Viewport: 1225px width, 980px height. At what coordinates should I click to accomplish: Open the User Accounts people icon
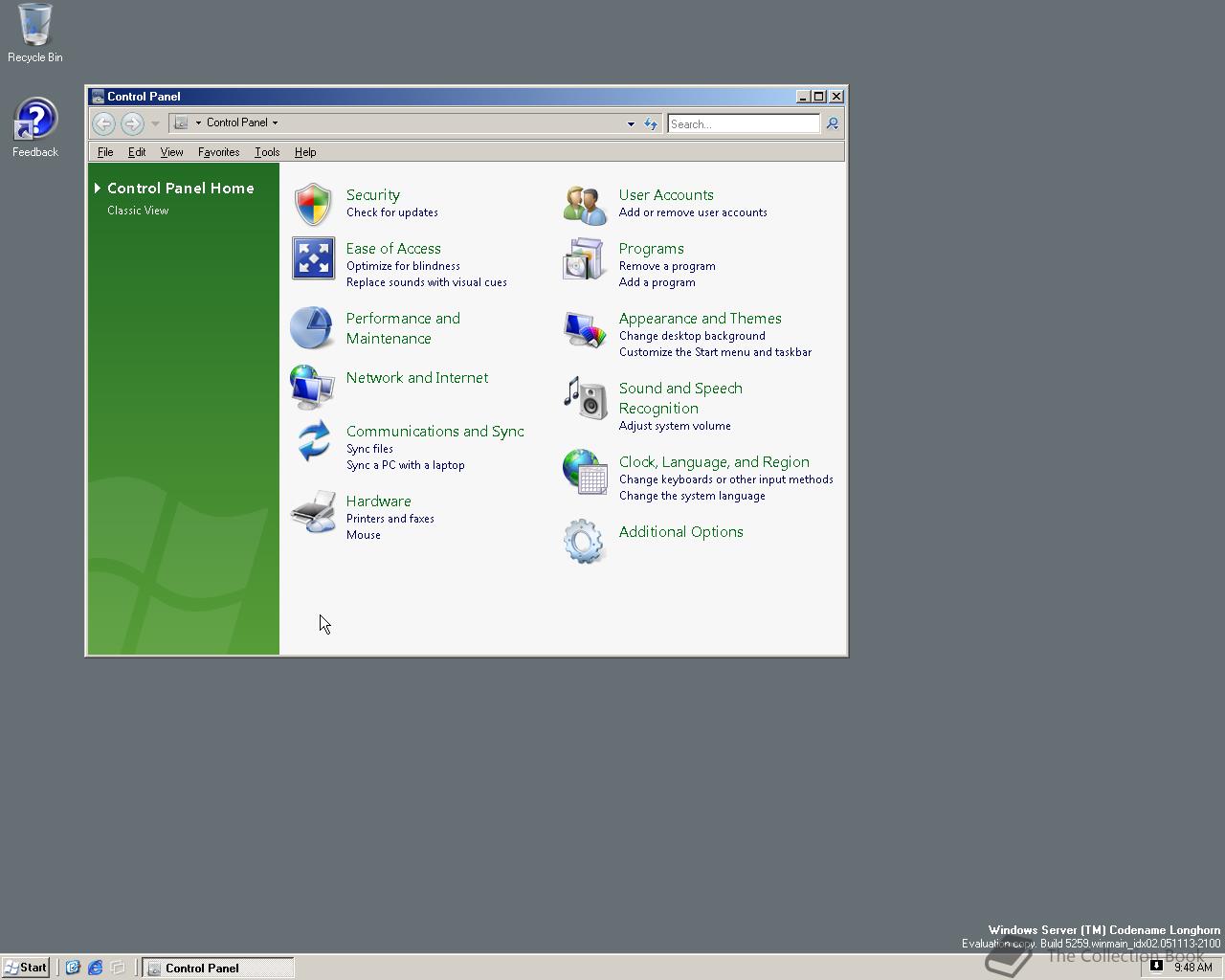(x=584, y=205)
